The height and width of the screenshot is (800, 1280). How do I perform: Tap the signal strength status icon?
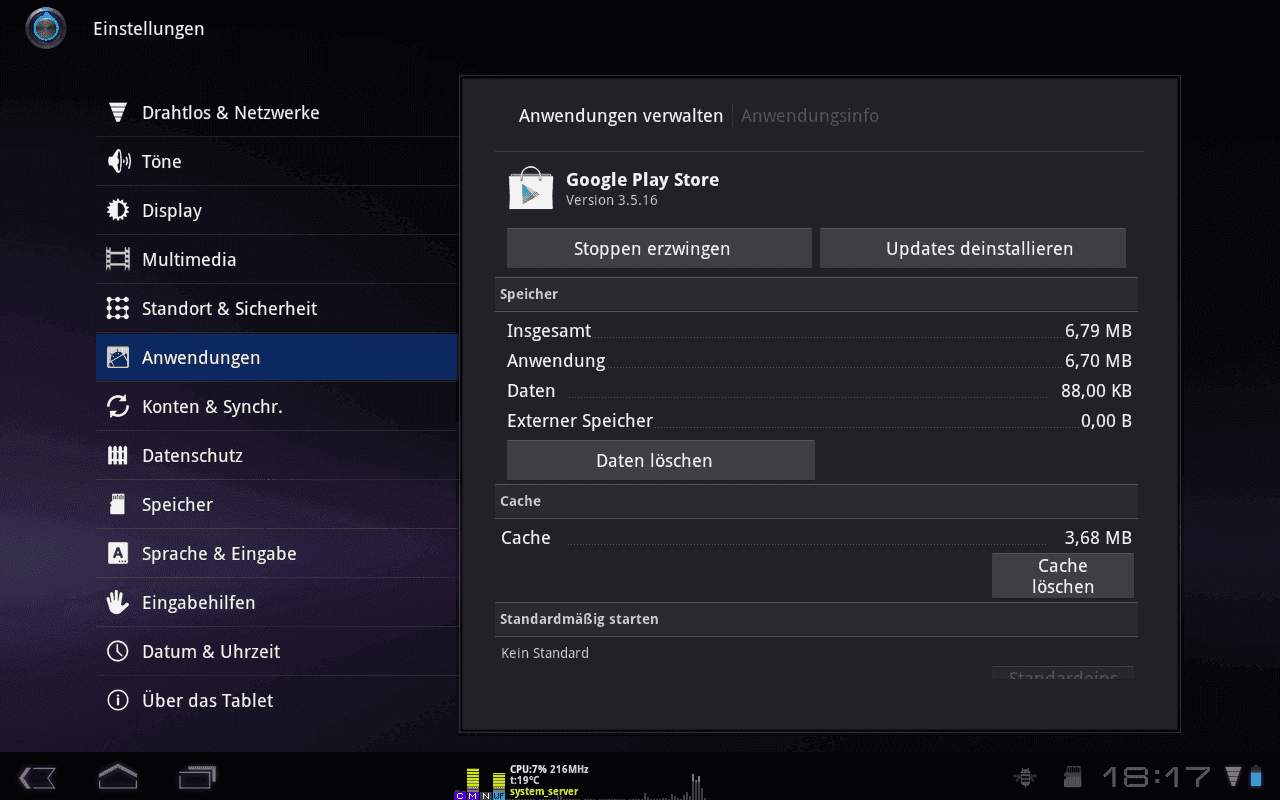(1233, 777)
